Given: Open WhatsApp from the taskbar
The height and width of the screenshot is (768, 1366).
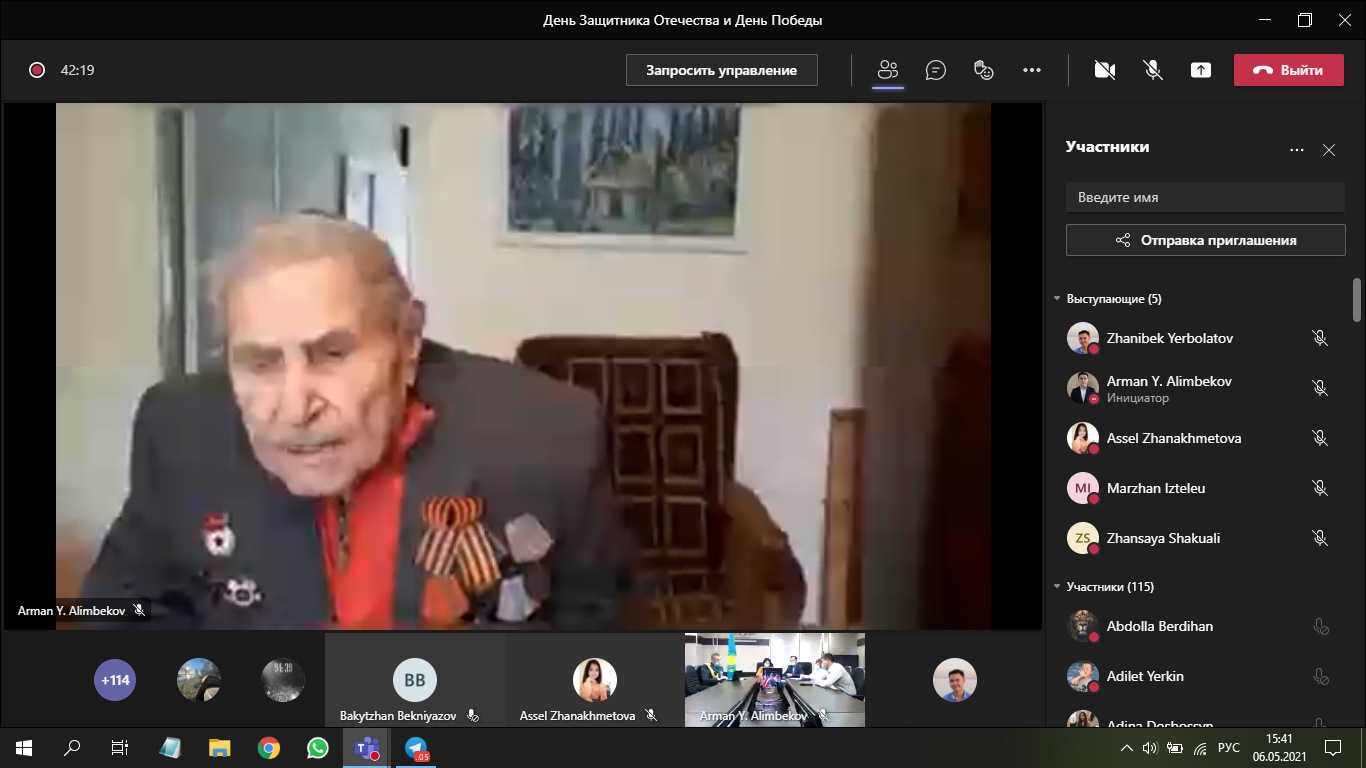Looking at the screenshot, I should tap(317, 747).
